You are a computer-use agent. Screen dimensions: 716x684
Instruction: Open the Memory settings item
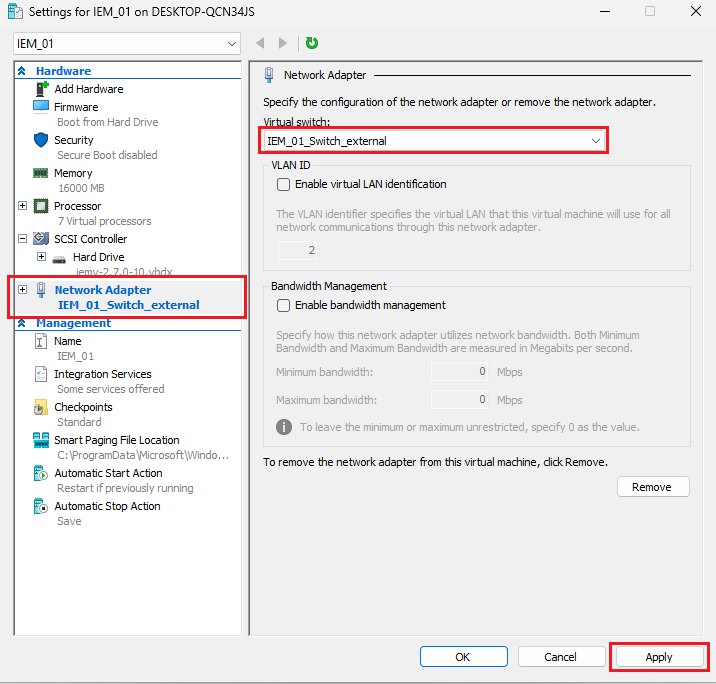pos(73,173)
